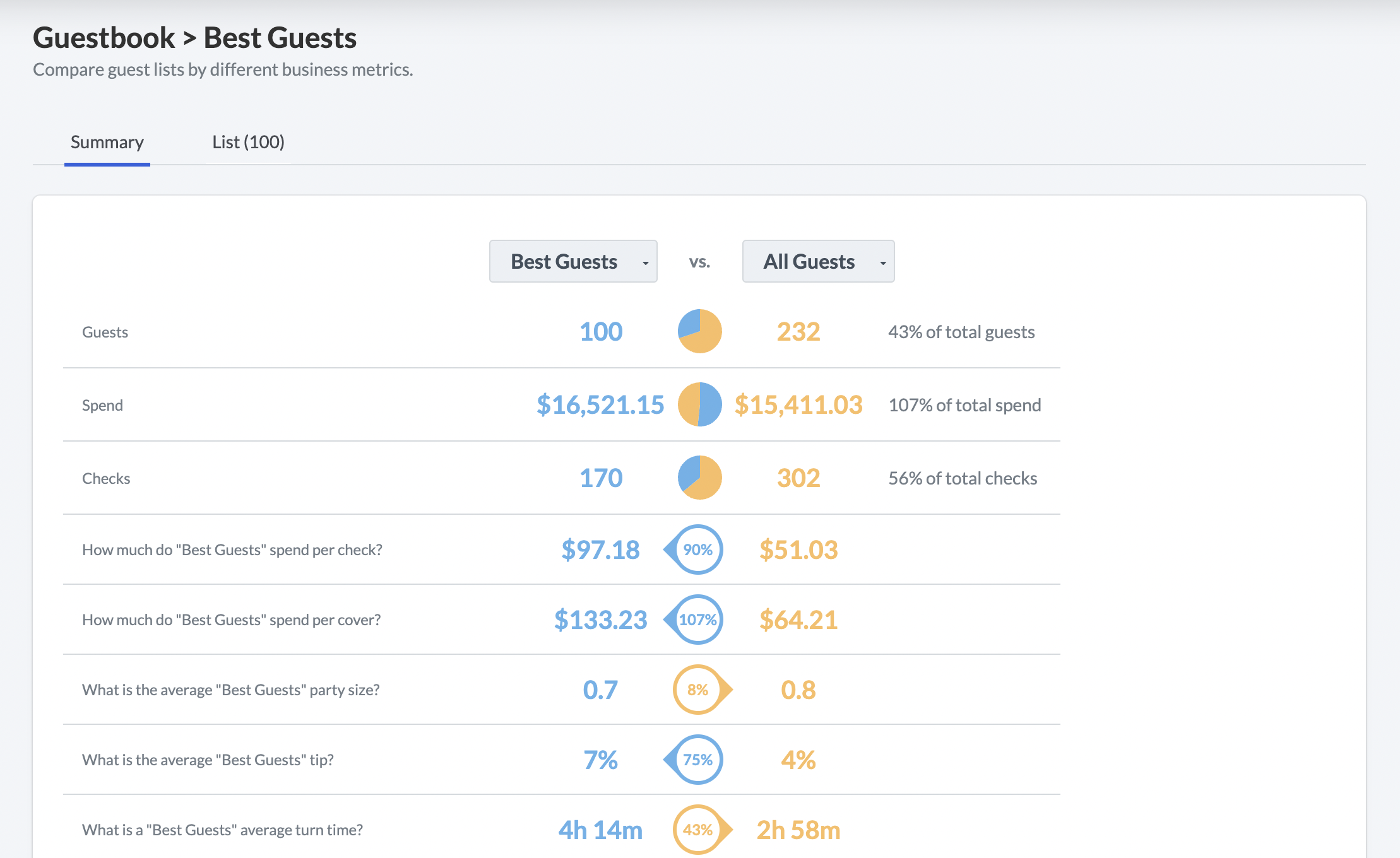Image resolution: width=1400 pixels, height=858 pixels.
Task: Click the Spend pie chart icon
Action: (699, 404)
